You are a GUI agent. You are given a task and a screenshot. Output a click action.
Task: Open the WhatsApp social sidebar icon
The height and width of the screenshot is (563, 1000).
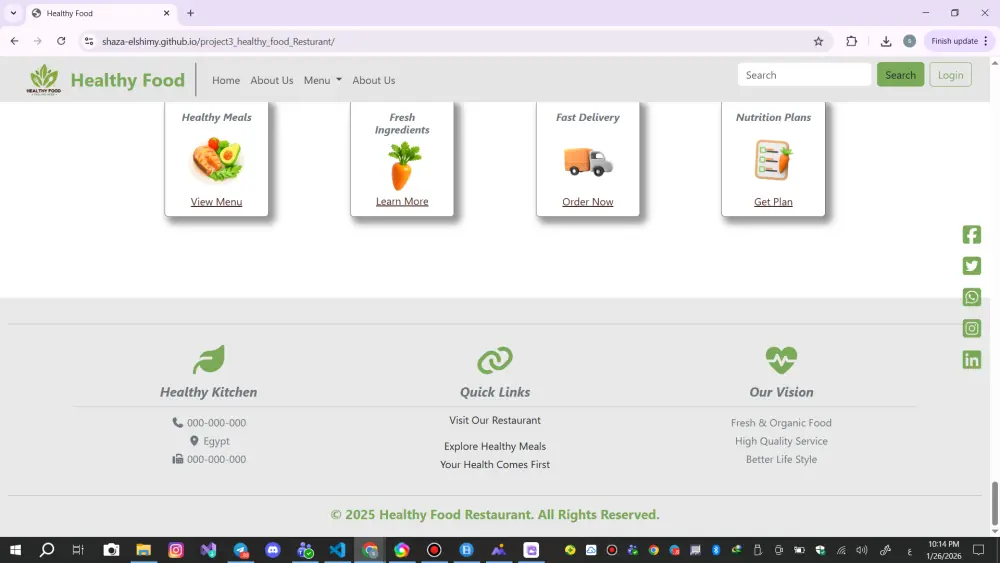[971, 297]
